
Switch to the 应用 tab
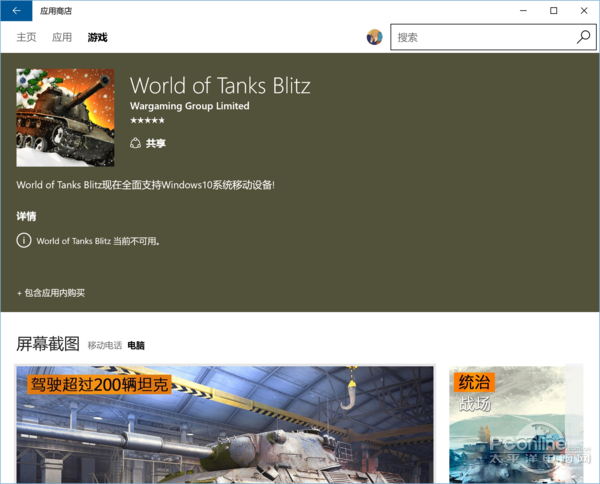click(62, 37)
